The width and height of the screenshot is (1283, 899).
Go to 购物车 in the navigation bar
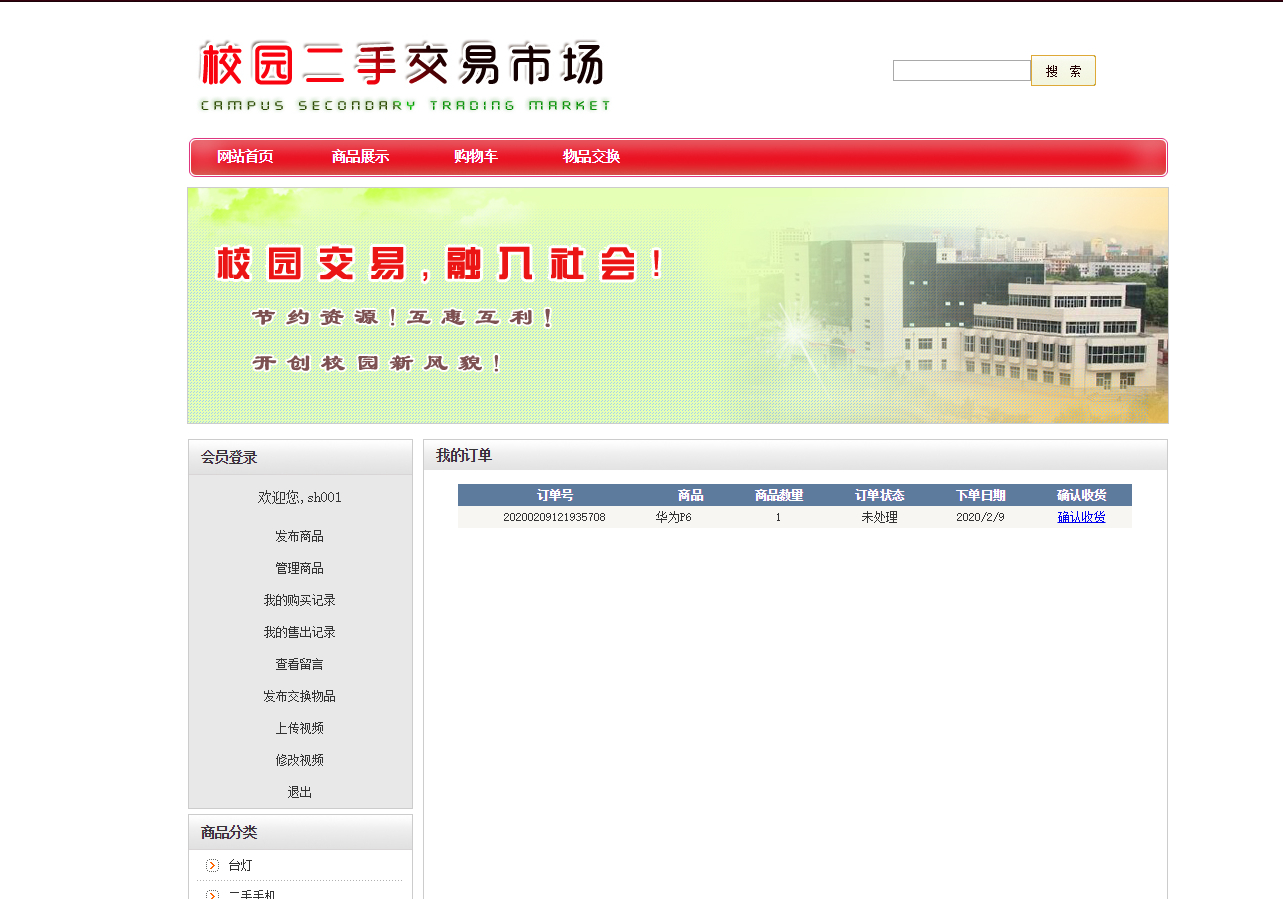(476, 157)
